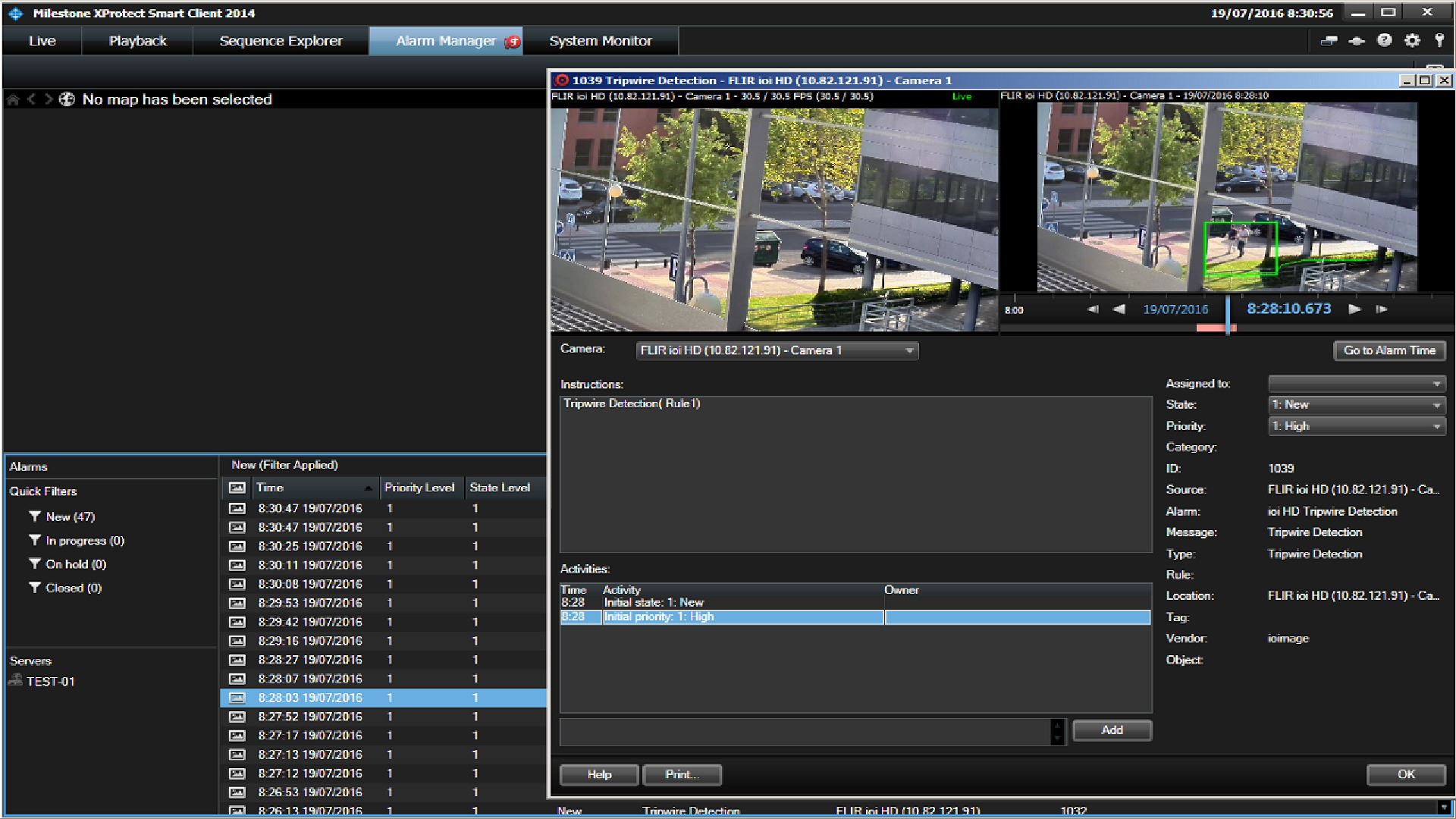Select the In progress (0) filter

pyautogui.click(x=85, y=541)
